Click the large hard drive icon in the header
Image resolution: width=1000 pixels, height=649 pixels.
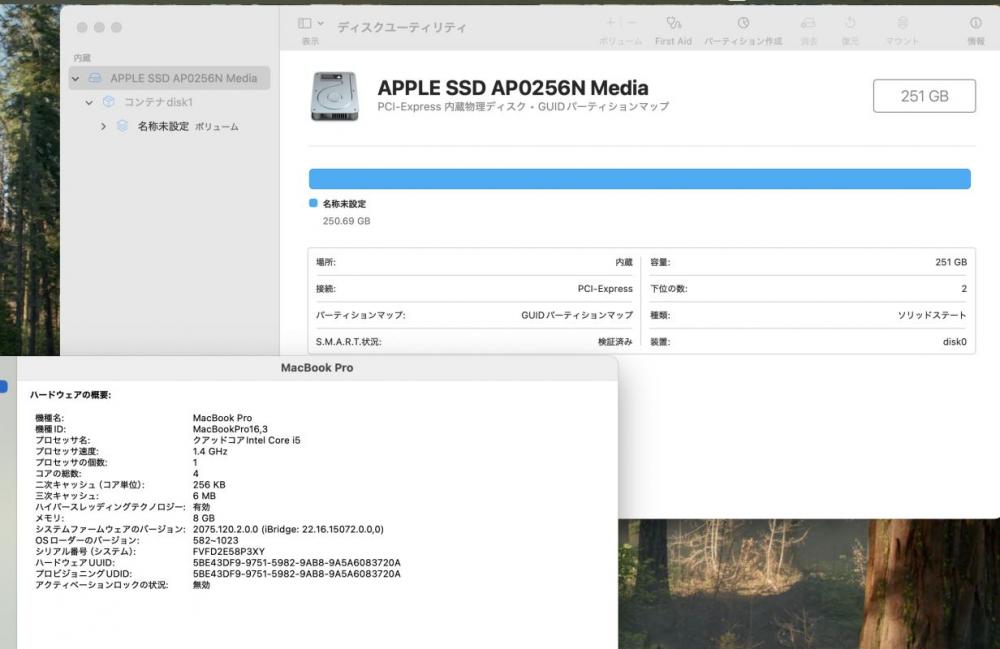(x=335, y=96)
